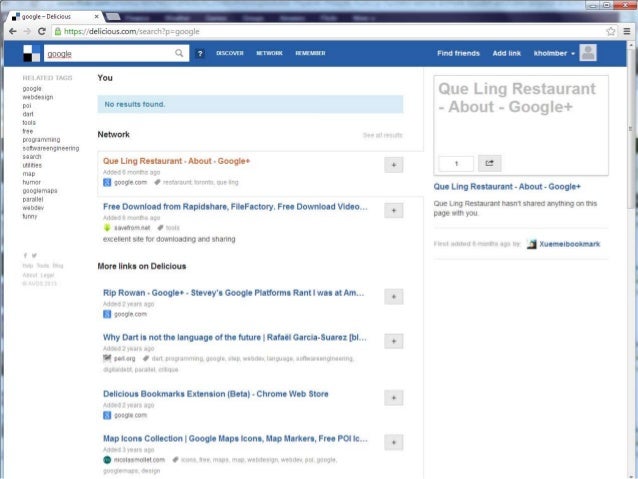Image resolution: width=638 pixels, height=479 pixels.
Task: Add Que Ling Restaurant link with plus
Action: pyautogui.click(x=393, y=165)
